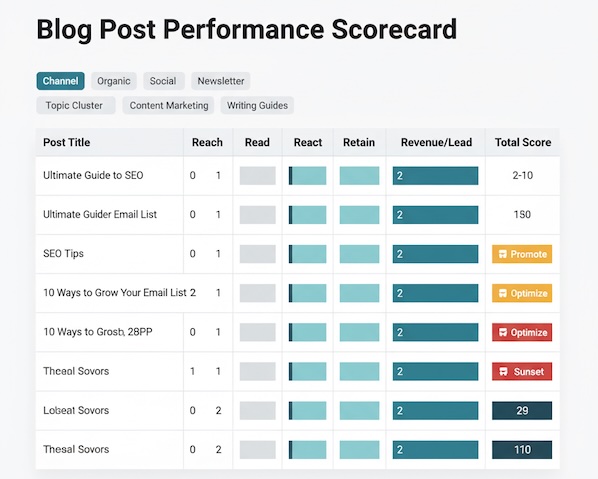The height and width of the screenshot is (479, 598).
Task: Filter by Writing Guides cluster
Action: [257, 105]
